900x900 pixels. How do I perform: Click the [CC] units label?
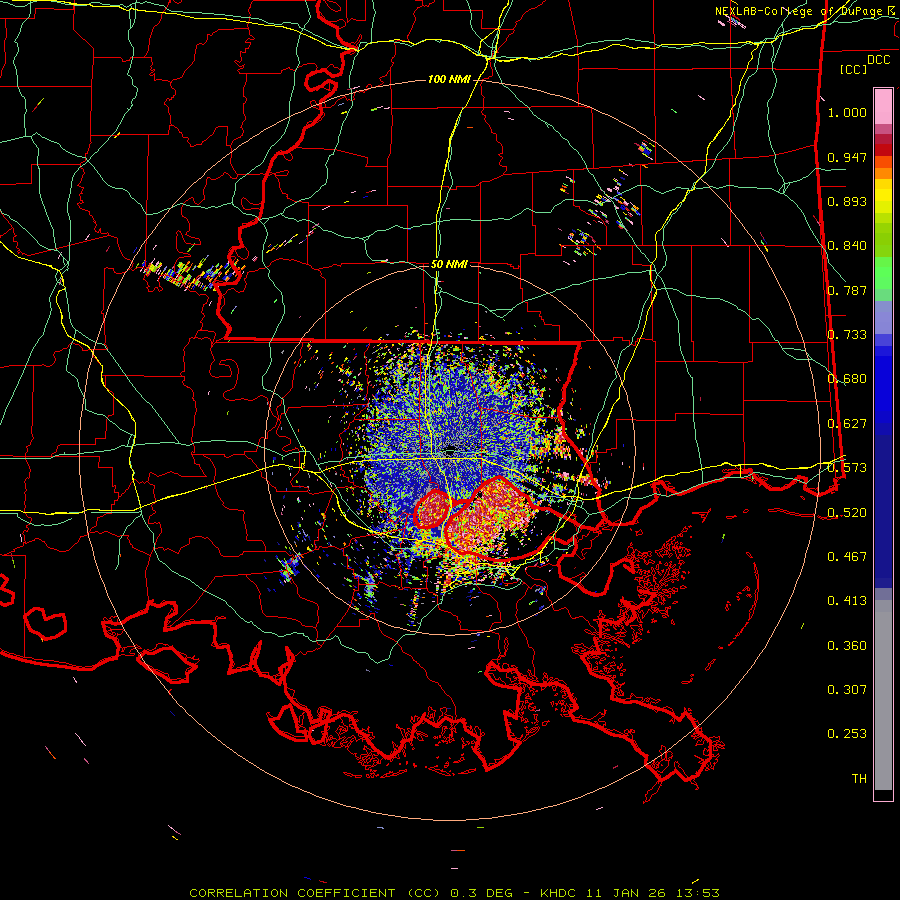point(854,69)
